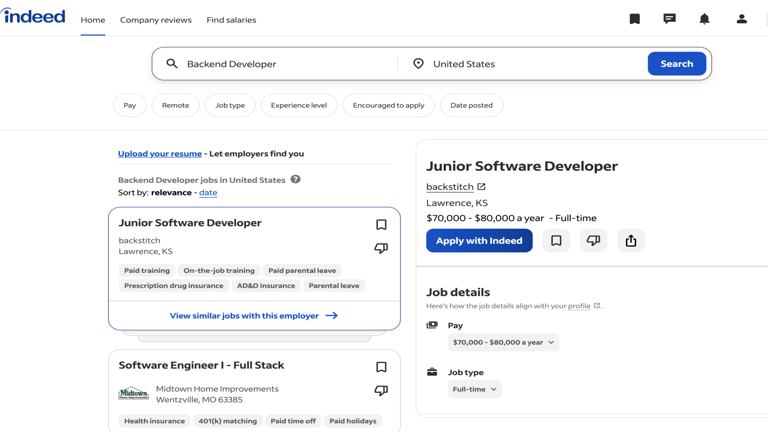Open the profile link in Job details
The height and width of the screenshot is (432, 768).
point(579,306)
